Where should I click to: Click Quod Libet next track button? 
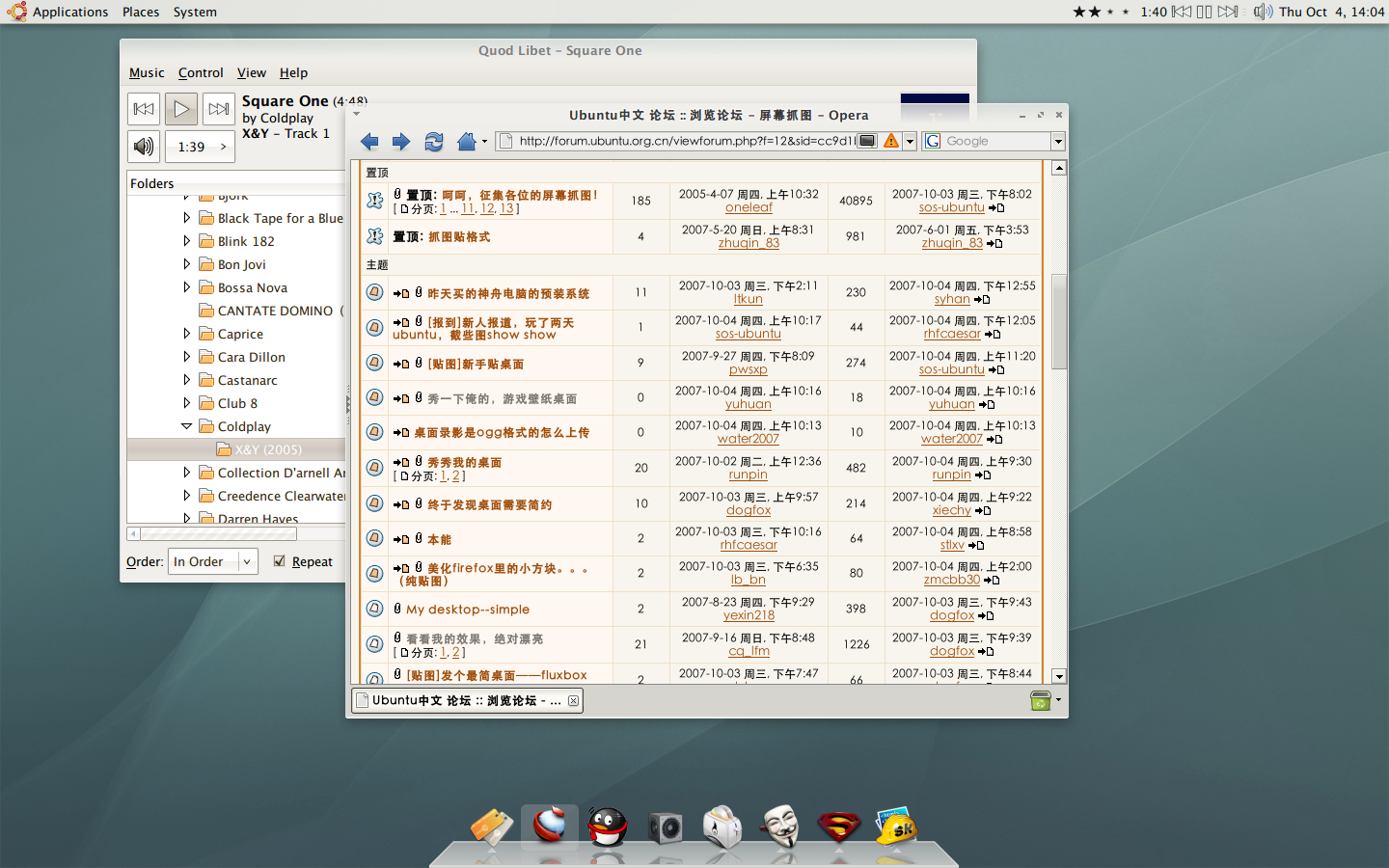pos(219,109)
